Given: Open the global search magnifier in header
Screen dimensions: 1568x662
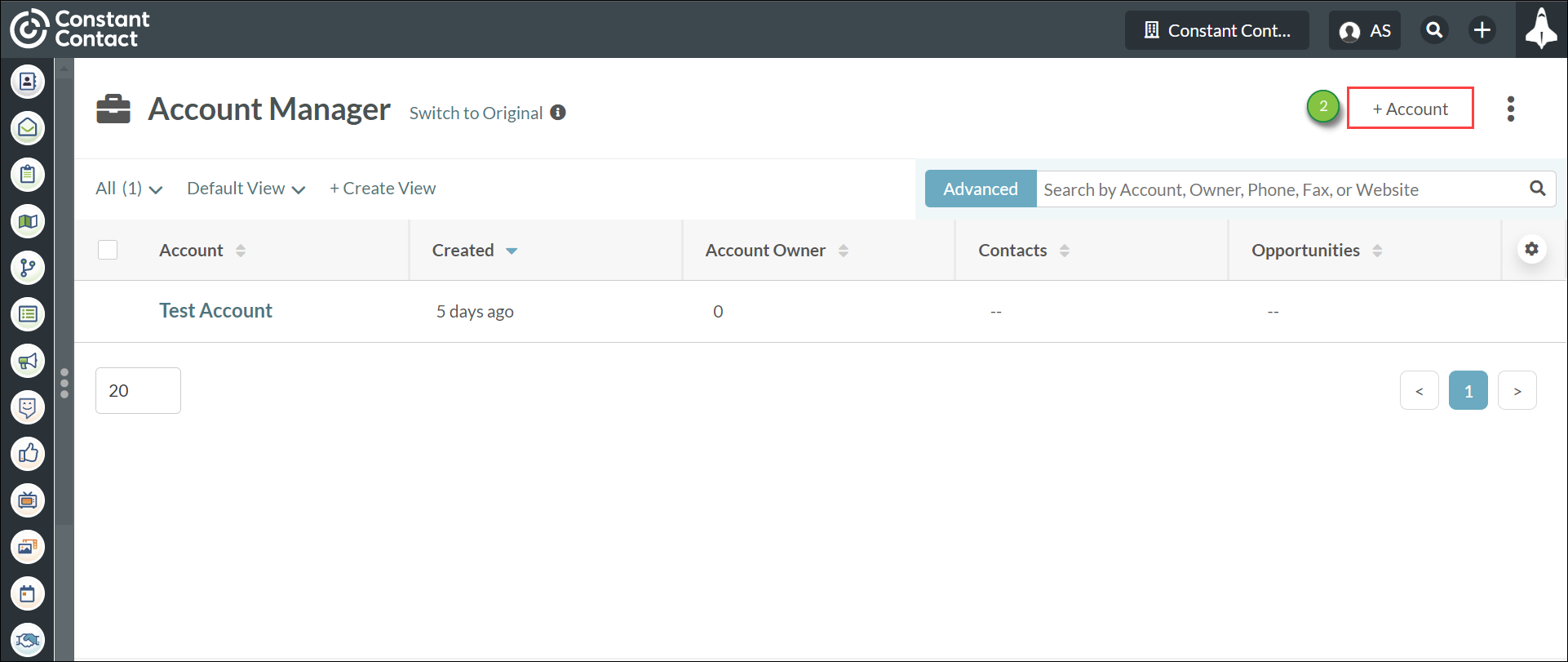Looking at the screenshot, I should [x=1434, y=30].
